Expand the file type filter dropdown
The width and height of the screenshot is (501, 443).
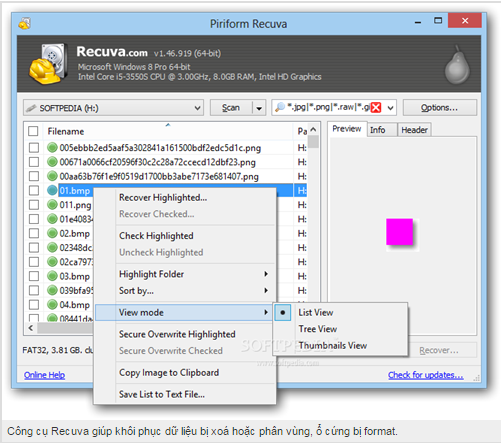click(390, 108)
